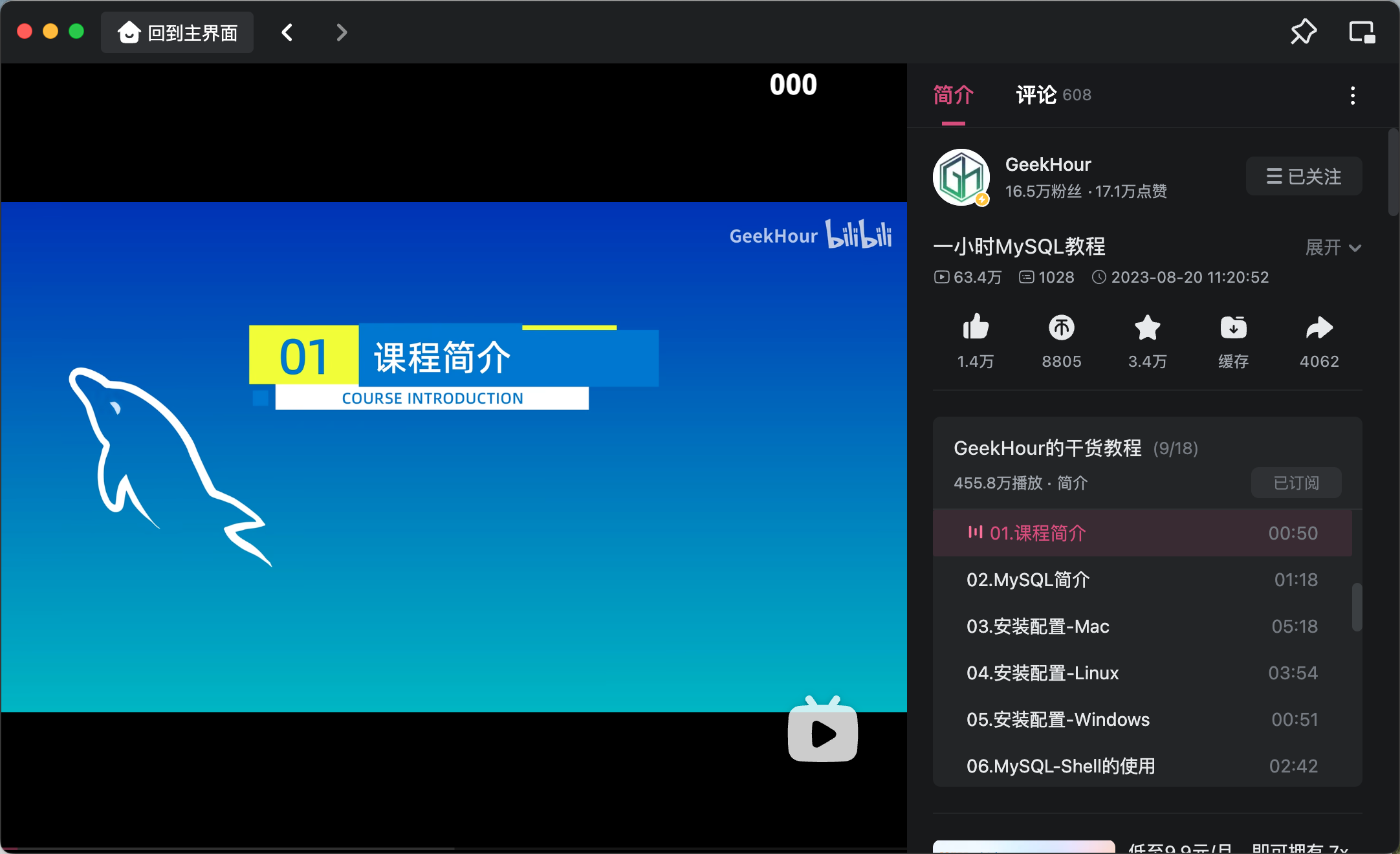1400x854 pixels.
Task: Toggle the 已订阅 subscription button
Action: pyautogui.click(x=1296, y=483)
